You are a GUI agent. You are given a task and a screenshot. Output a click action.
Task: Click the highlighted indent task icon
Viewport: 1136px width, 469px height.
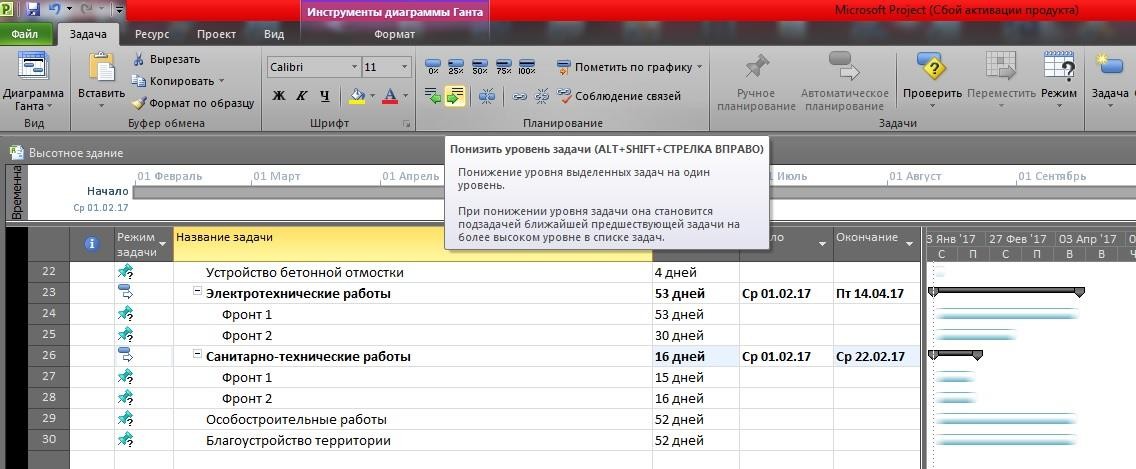pyautogui.click(x=455, y=96)
